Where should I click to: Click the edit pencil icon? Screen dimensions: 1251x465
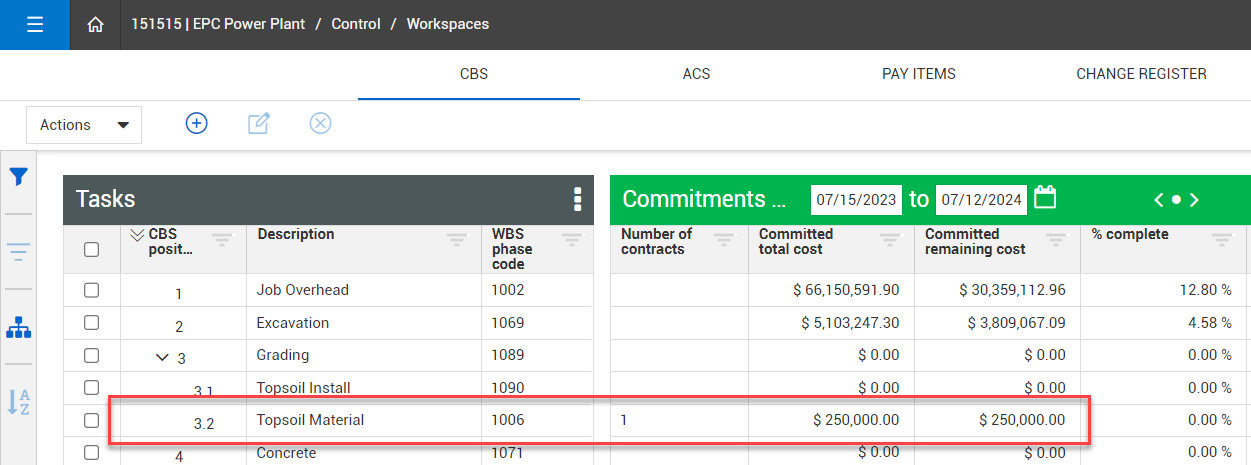258,123
